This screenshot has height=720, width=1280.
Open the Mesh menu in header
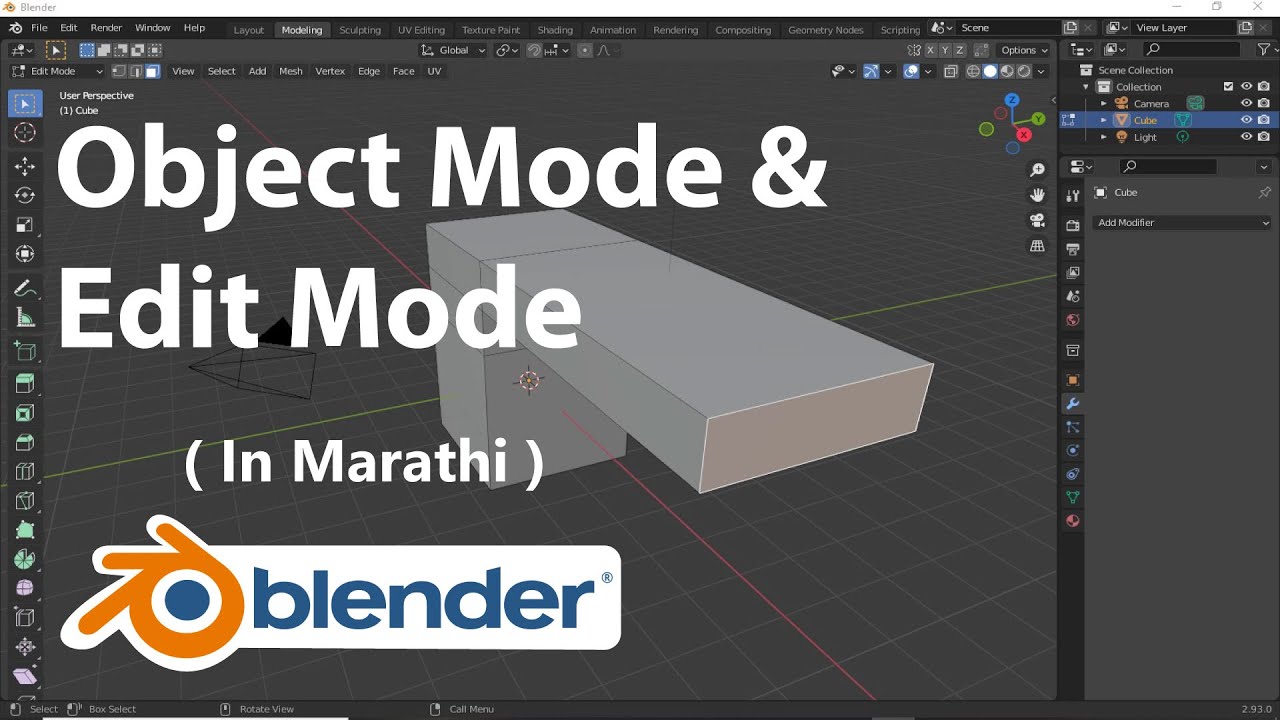291,71
